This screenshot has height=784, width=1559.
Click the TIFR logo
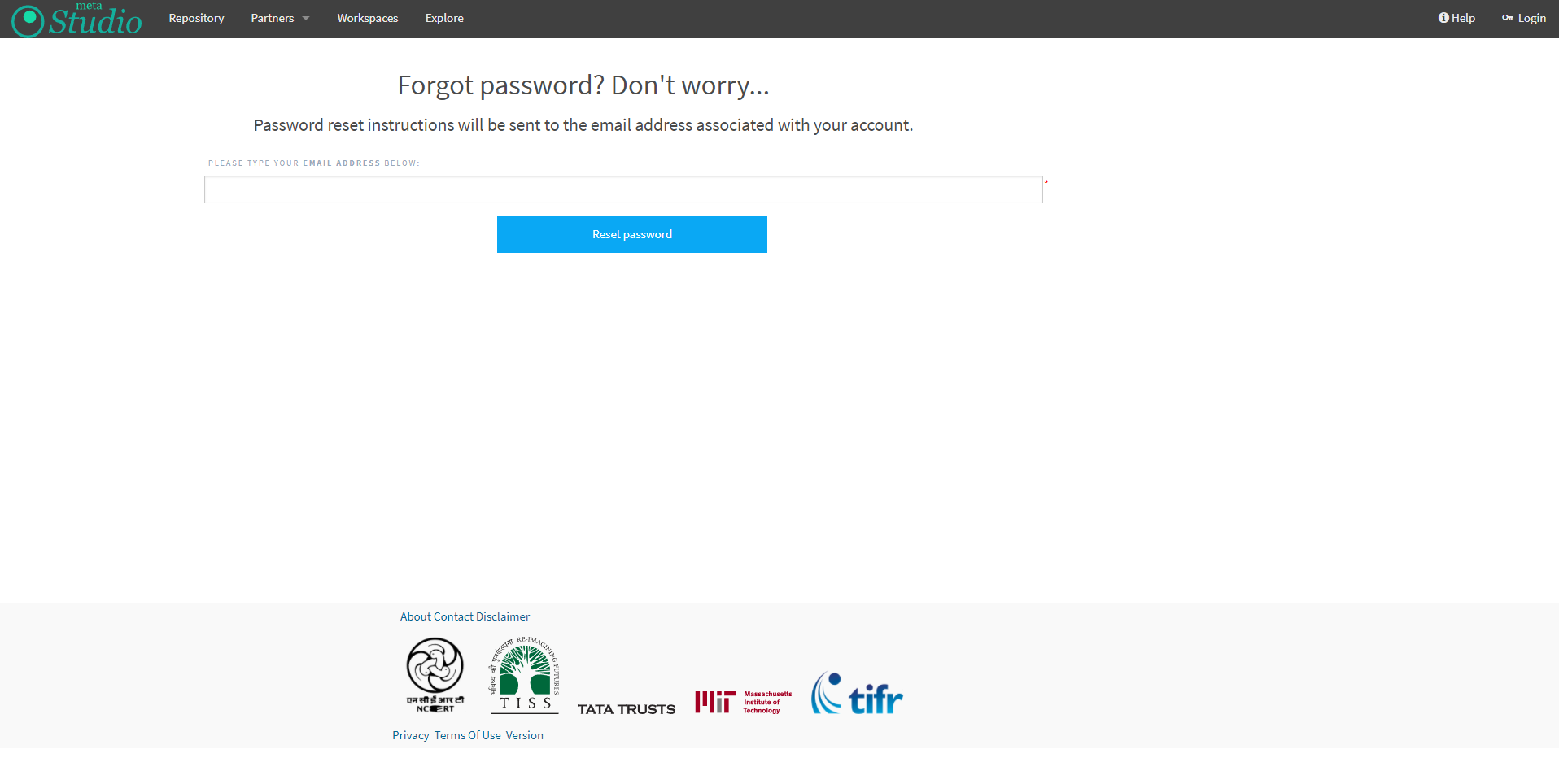(857, 694)
